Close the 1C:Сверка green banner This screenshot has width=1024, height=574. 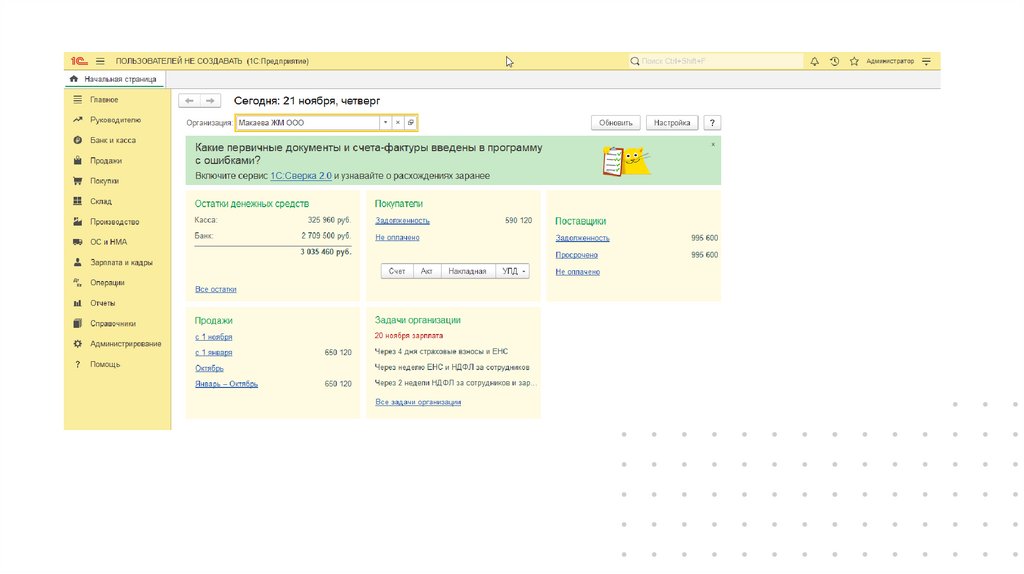pos(713,145)
